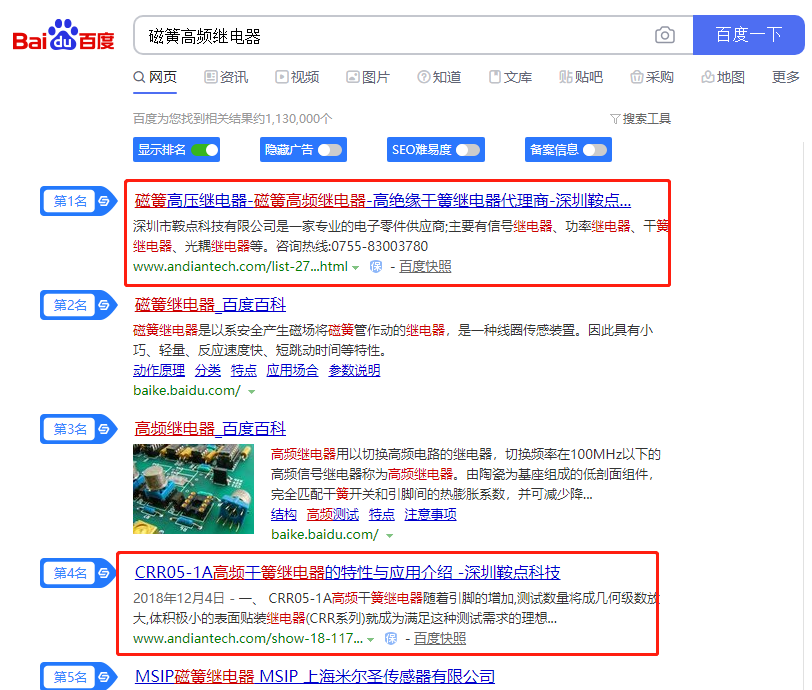Image resolution: width=812 pixels, height=690 pixels.
Task: Click the 第2名 rank badge icon
Action: 104,305
